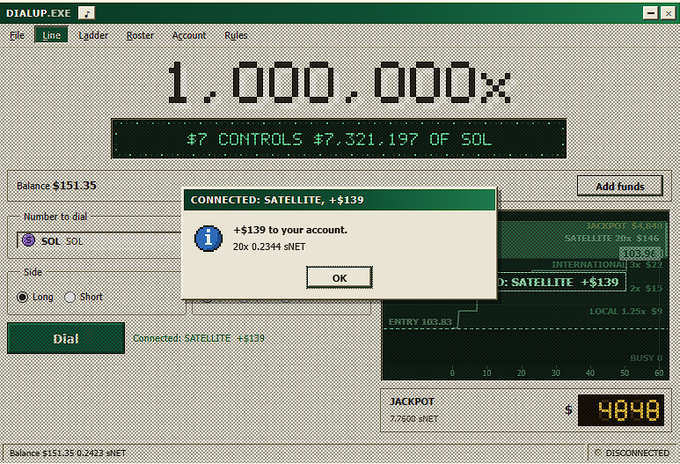The height and width of the screenshot is (464, 680).
Task: Open the Account menu
Action: [x=189, y=35]
